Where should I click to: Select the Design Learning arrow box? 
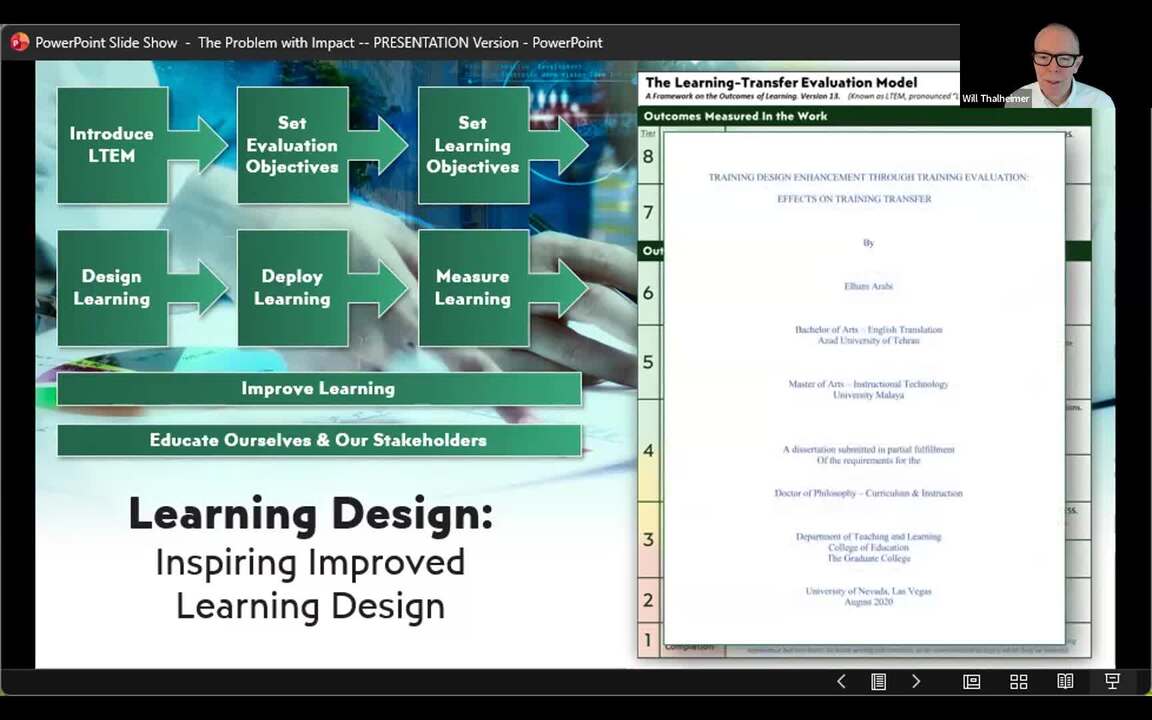point(112,288)
